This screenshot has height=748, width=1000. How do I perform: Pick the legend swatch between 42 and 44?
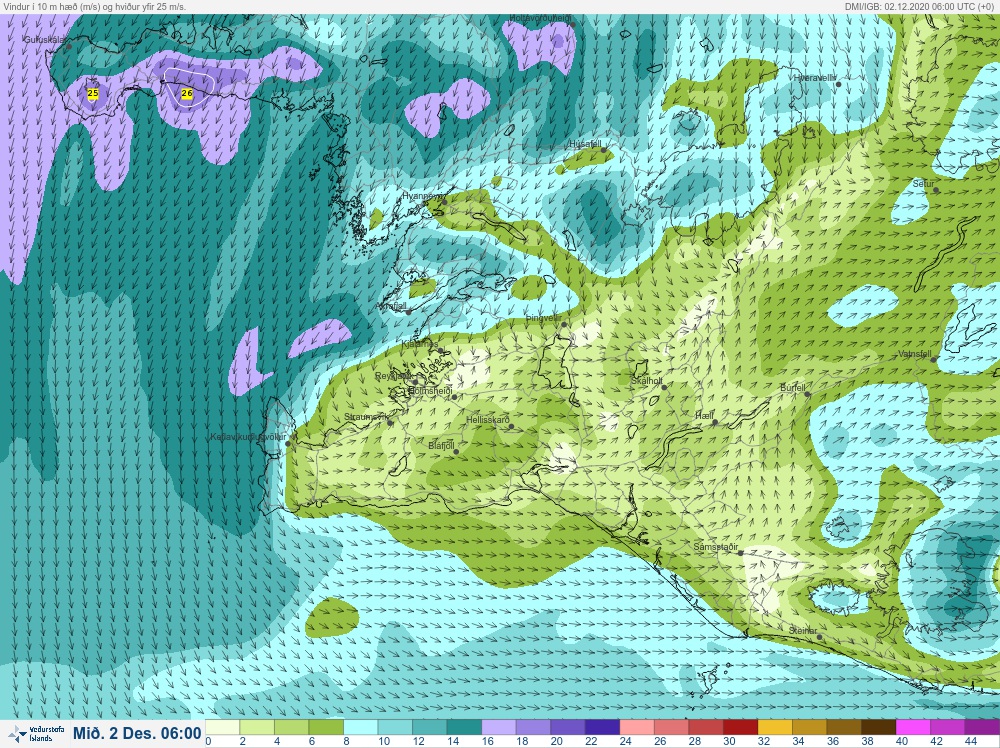click(x=946, y=728)
